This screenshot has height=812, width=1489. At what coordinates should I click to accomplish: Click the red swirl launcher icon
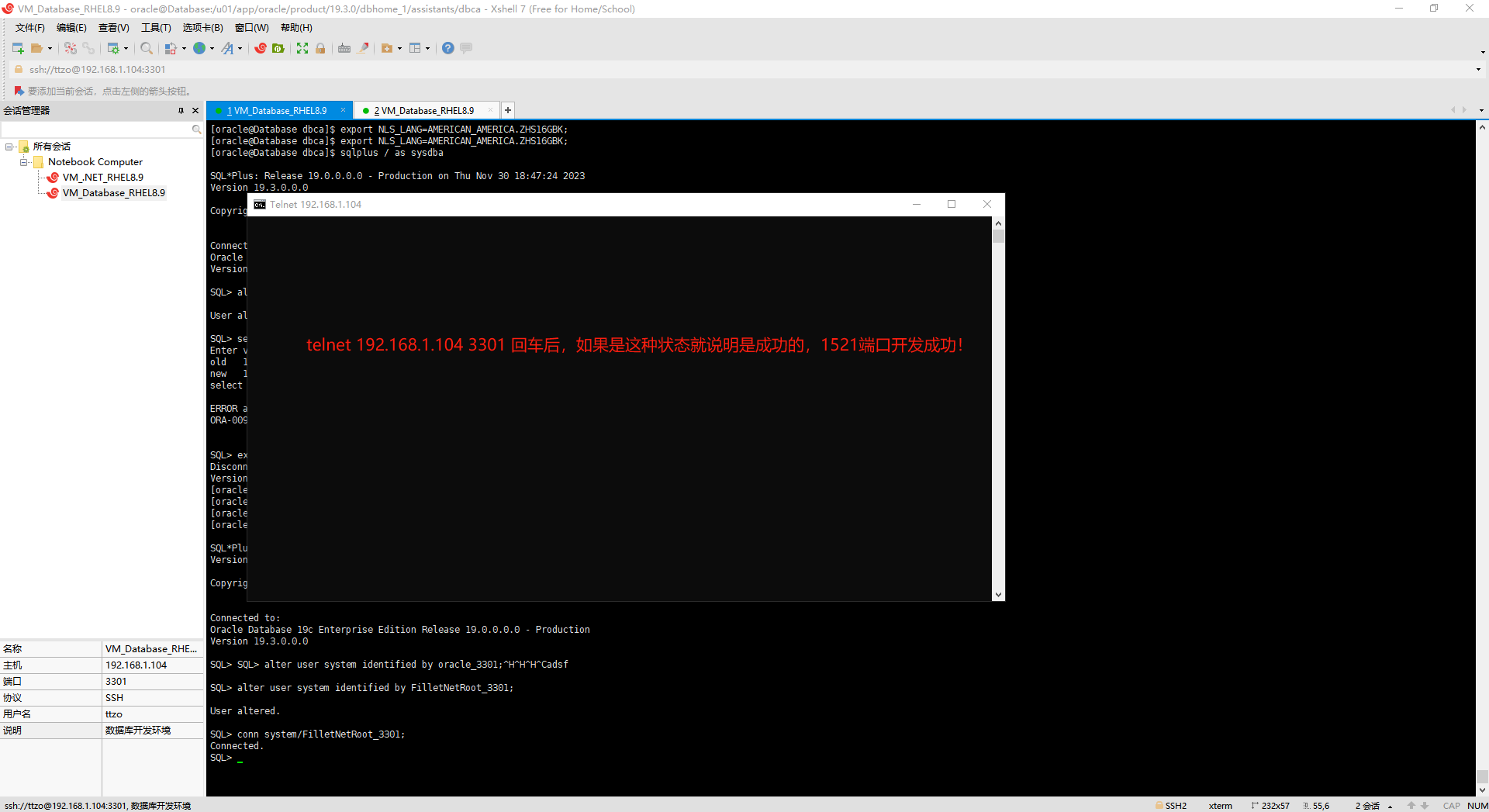[x=261, y=48]
